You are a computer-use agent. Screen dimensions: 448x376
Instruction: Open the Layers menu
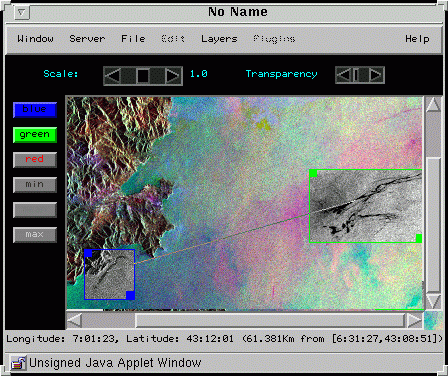[x=219, y=39]
